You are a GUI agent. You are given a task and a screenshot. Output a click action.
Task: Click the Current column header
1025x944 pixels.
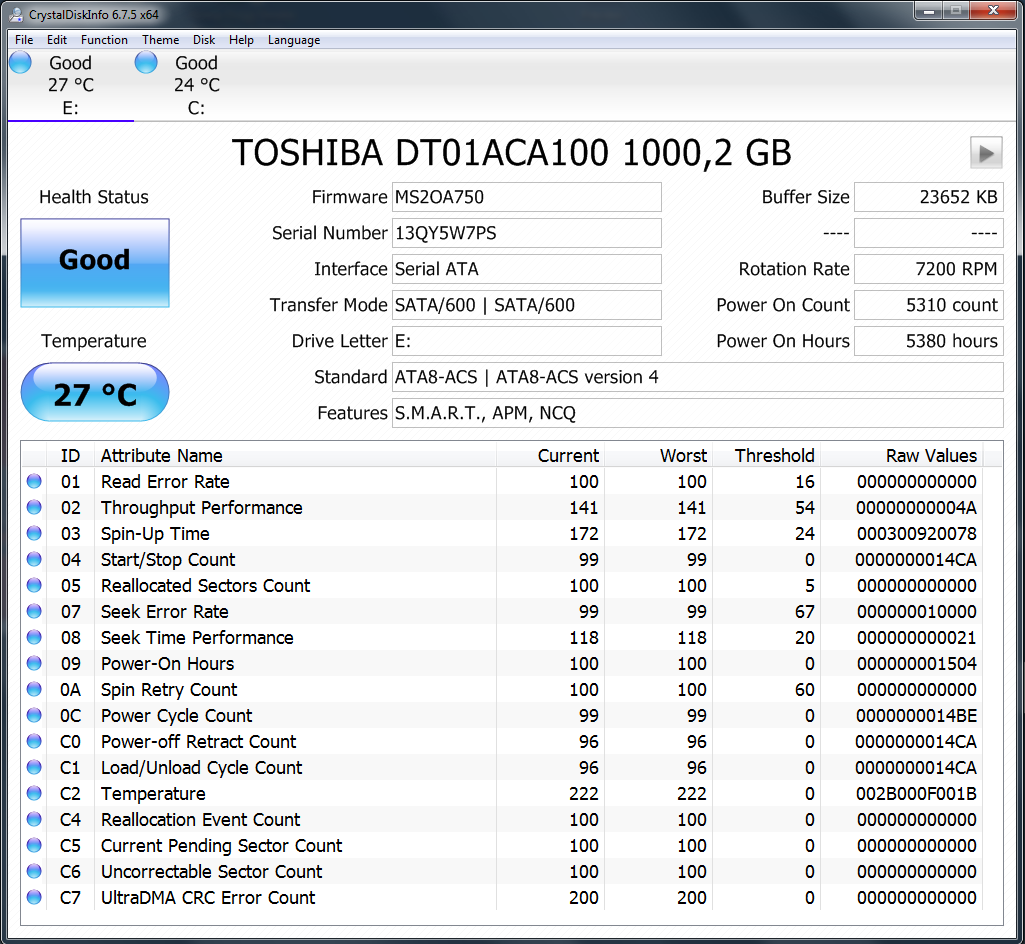pyautogui.click(x=550, y=455)
